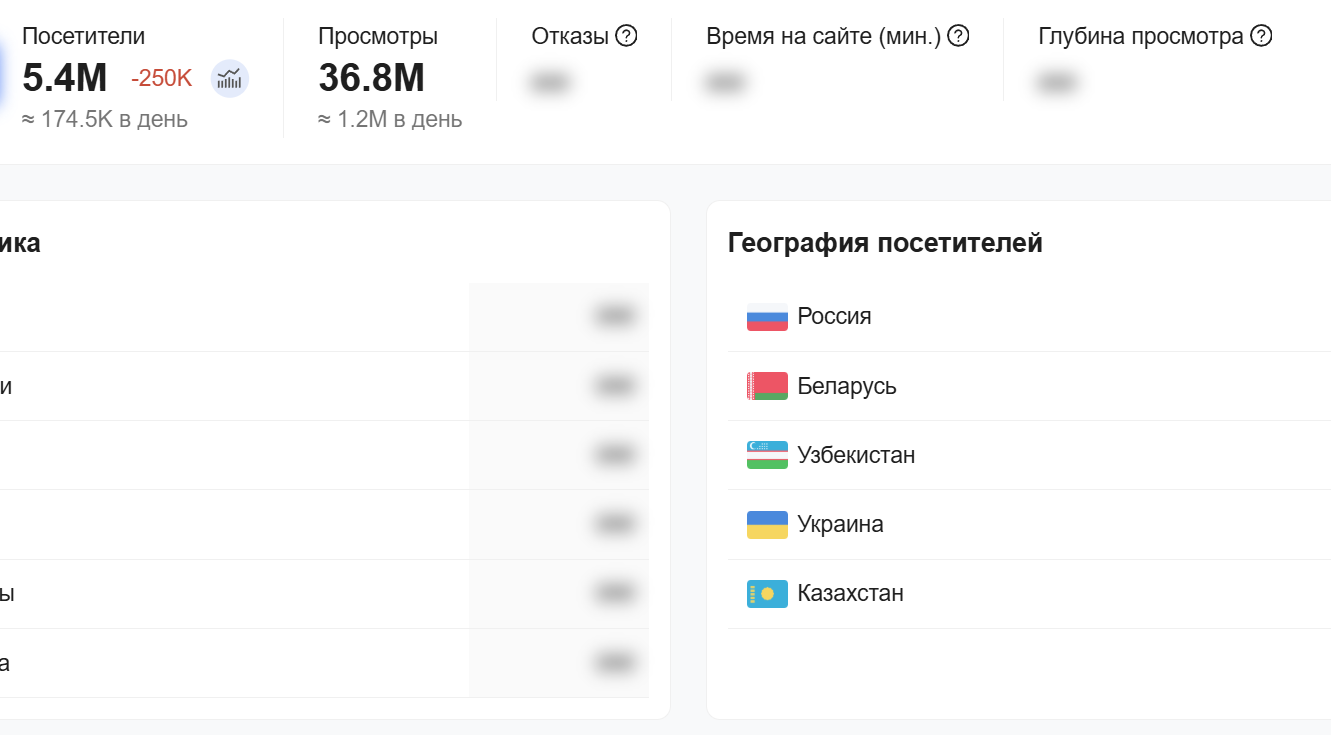Open the Казахстан country row
This screenshot has width=1331, height=735.
(850, 594)
